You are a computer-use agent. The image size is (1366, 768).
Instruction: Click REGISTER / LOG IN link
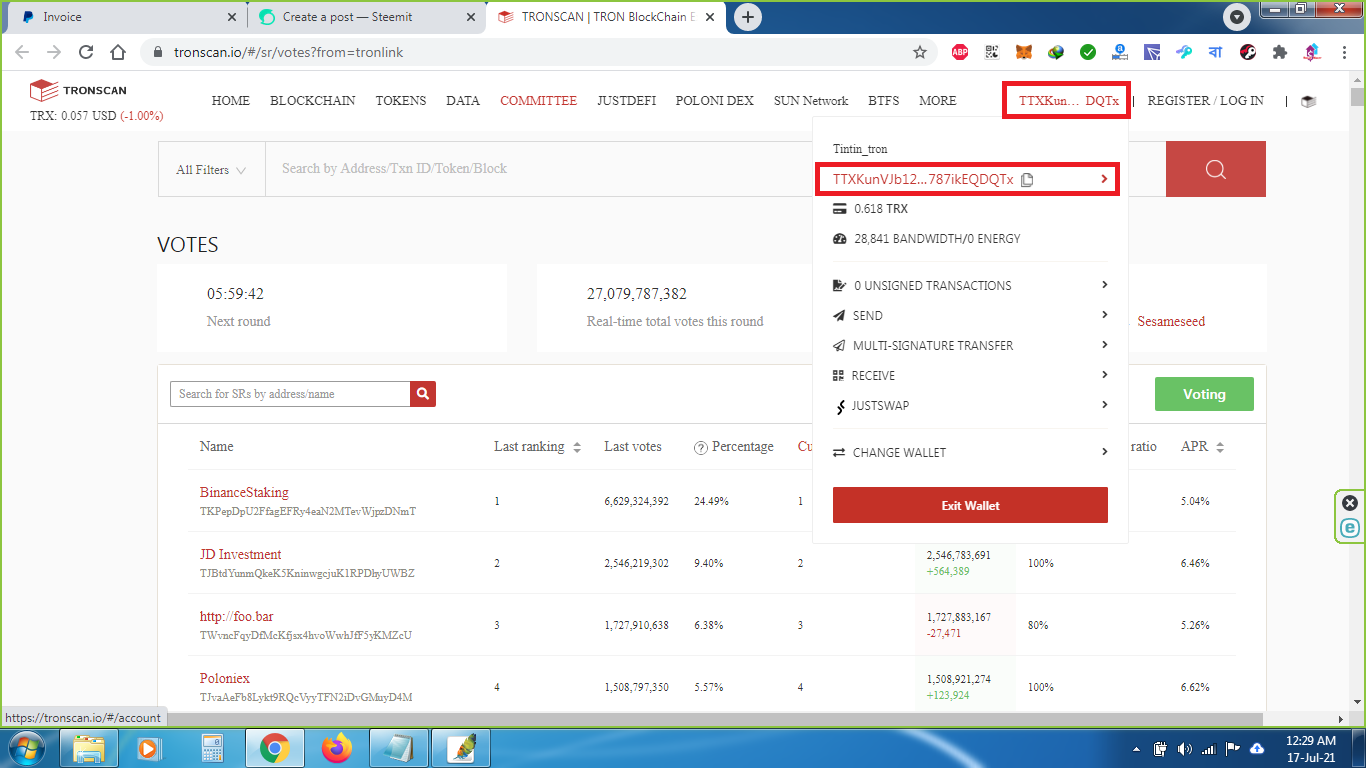[x=1205, y=101]
